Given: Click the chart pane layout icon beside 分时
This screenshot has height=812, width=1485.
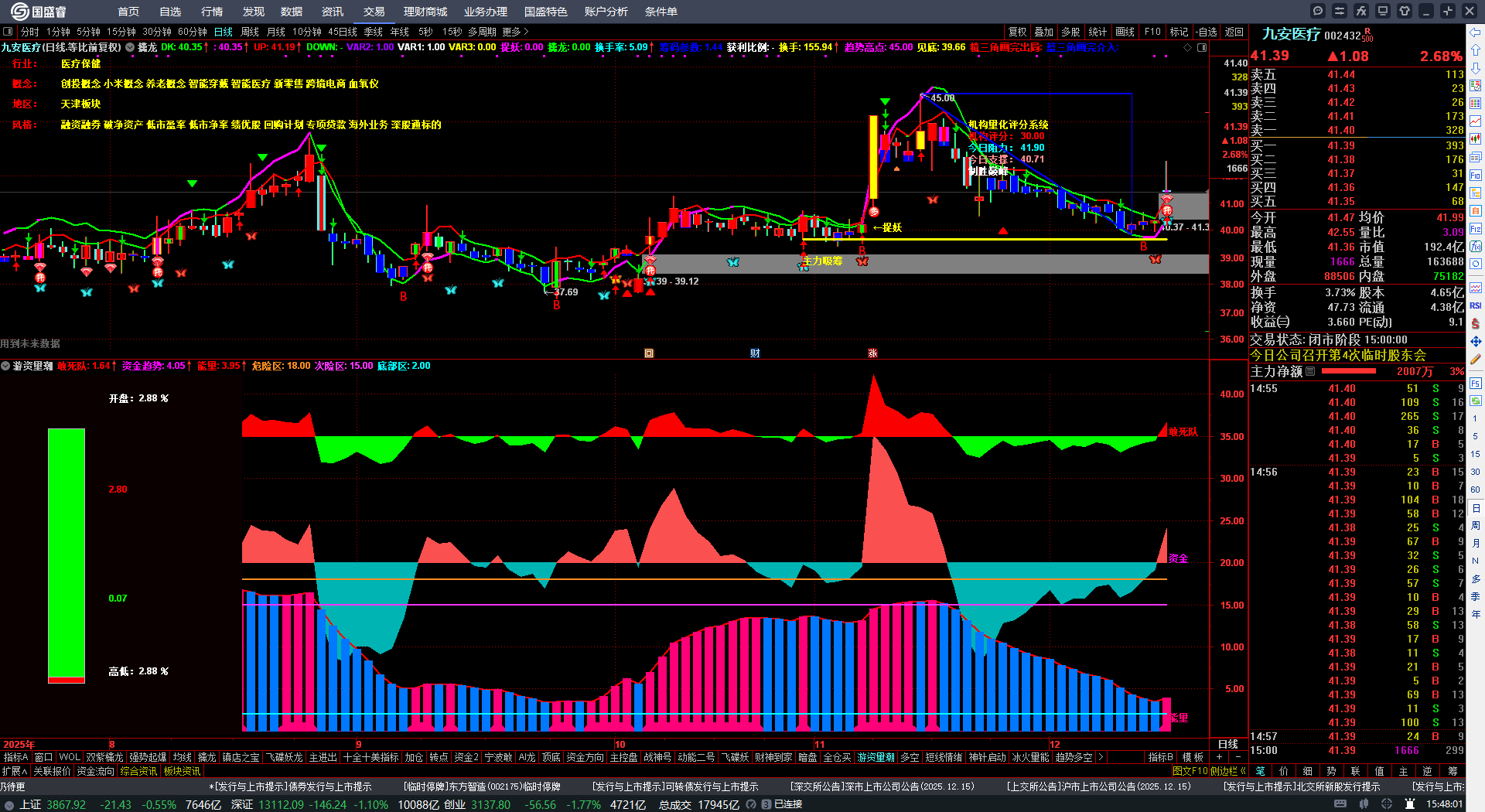Looking at the screenshot, I should point(8,32).
